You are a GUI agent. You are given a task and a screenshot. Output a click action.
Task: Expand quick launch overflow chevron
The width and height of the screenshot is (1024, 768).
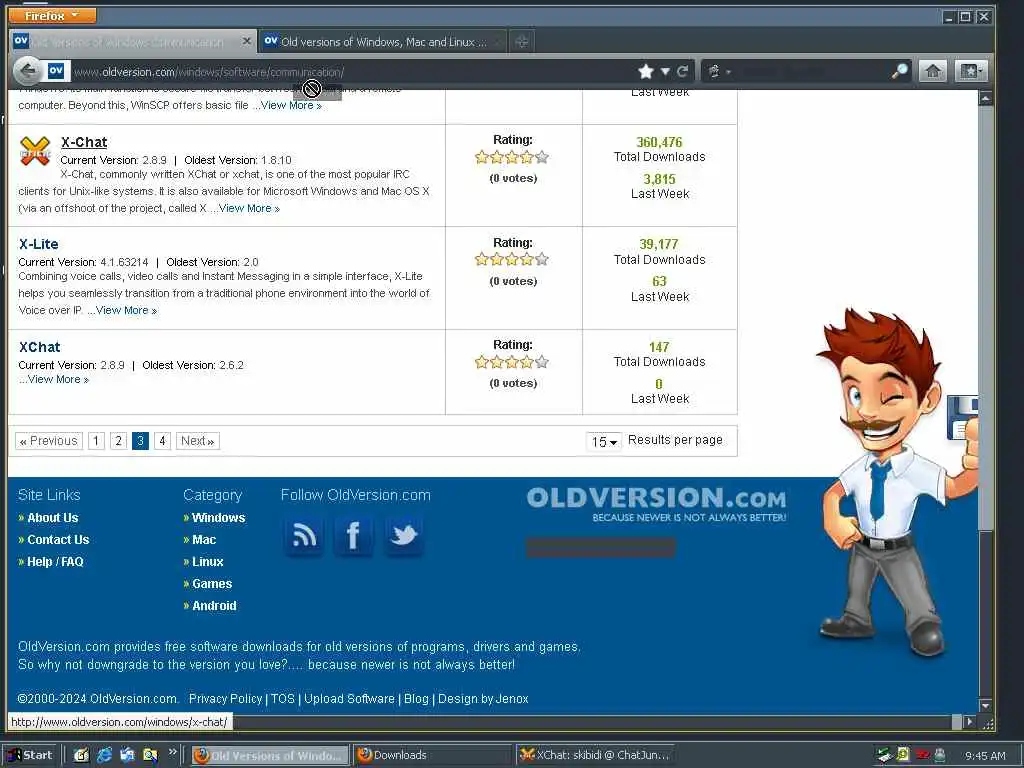click(172, 752)
